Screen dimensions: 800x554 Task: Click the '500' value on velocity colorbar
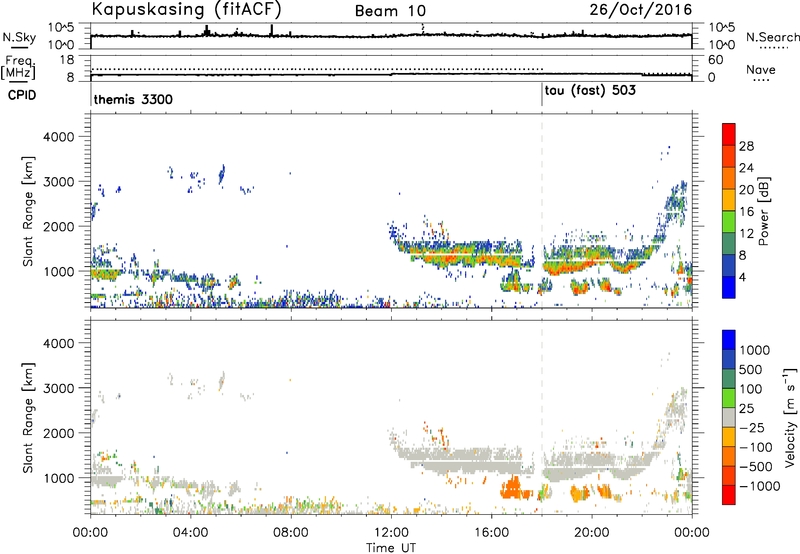click(x=751, y=370)
